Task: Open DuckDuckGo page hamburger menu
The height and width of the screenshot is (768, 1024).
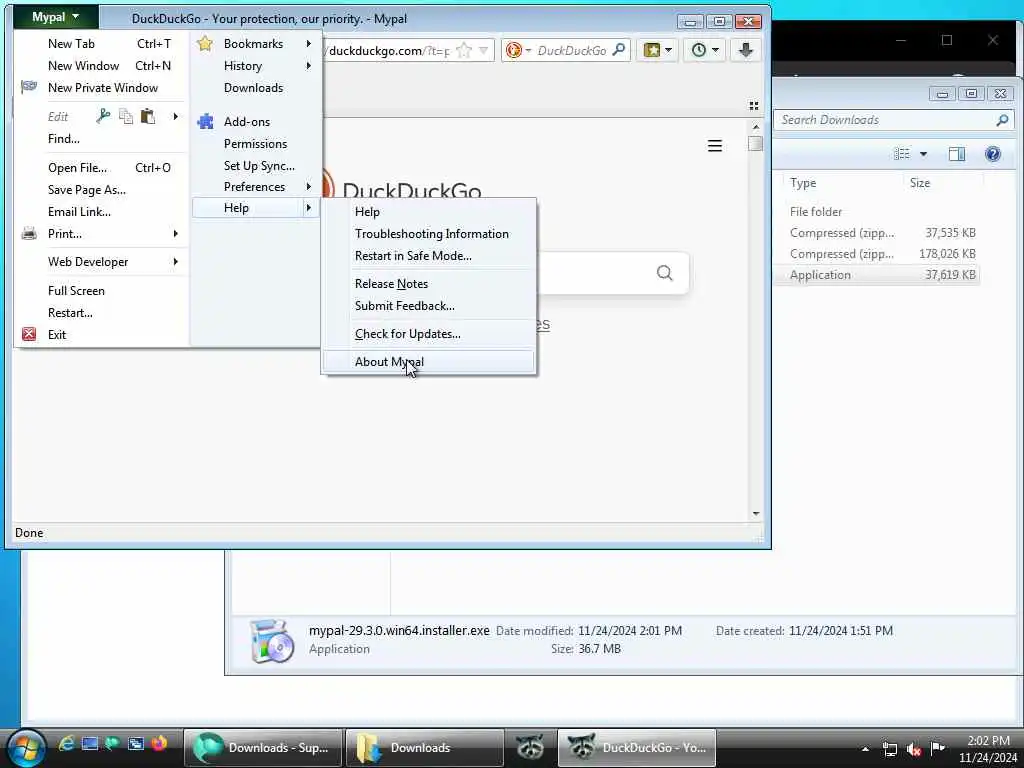Action: [715, 146]
